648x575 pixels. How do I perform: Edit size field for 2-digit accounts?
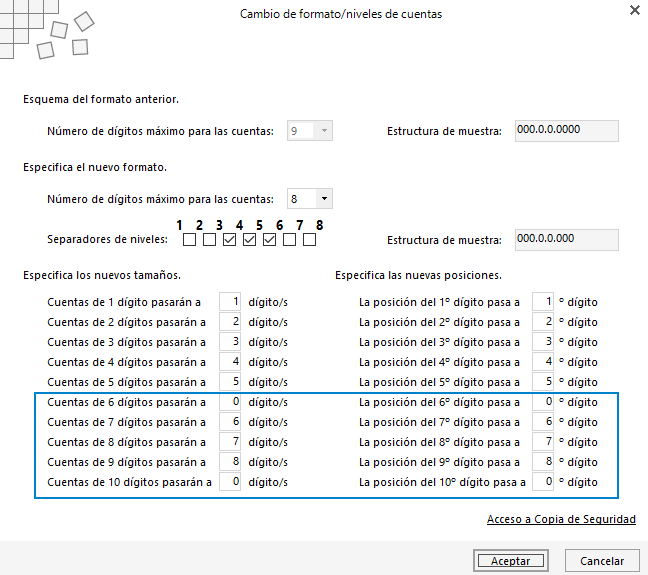(230, 322)
